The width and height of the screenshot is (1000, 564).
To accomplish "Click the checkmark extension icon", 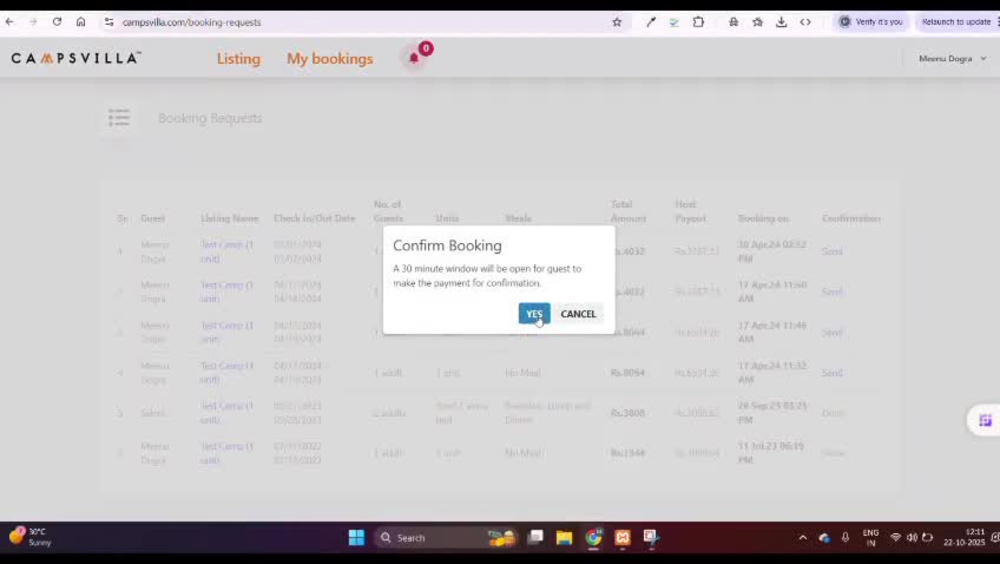I will [x=674, y=22].
